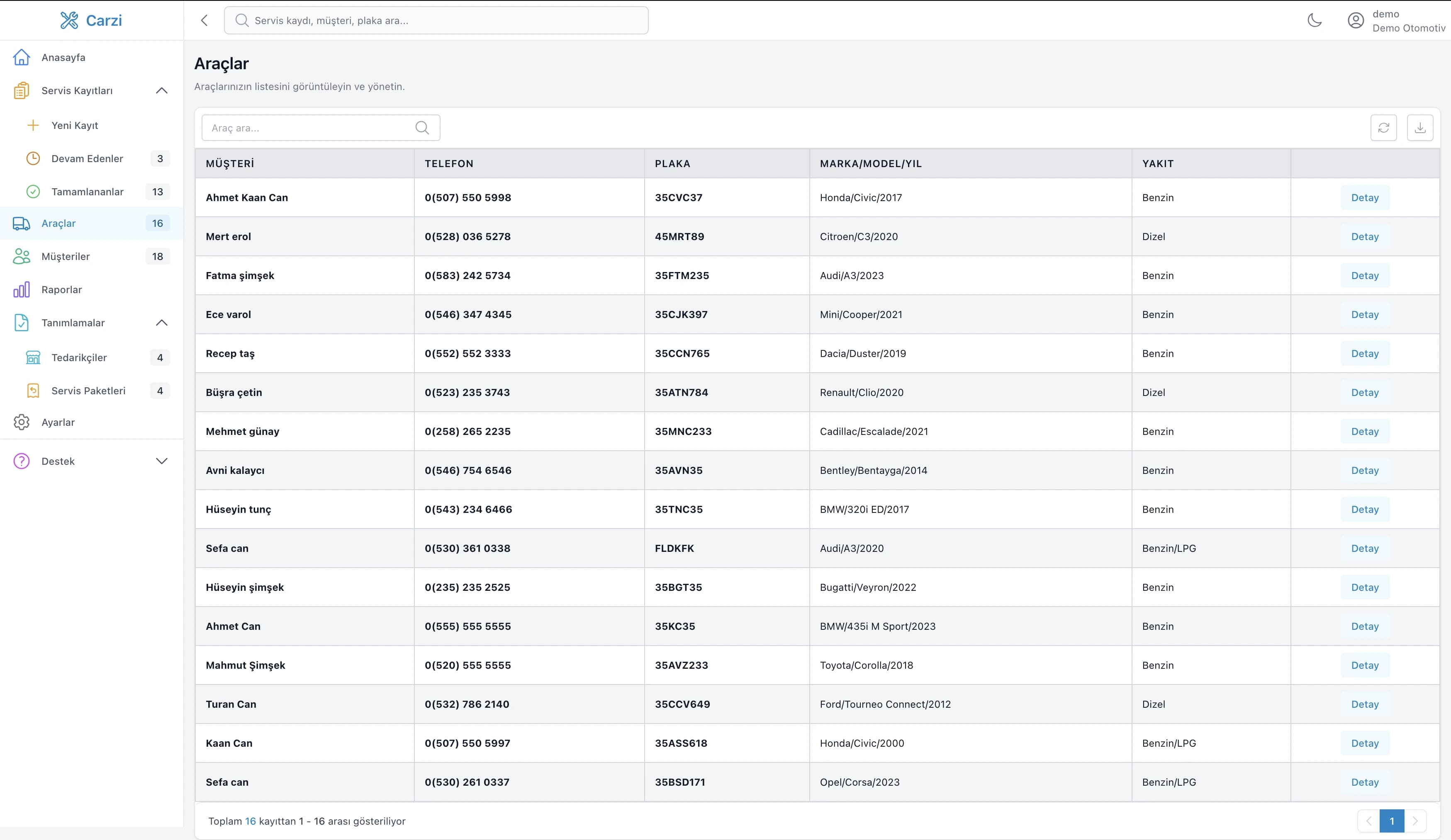Click the Destek question mark icon
Image resolution: width=1451 pixels, height=840 pixels.
coord(21,461)
